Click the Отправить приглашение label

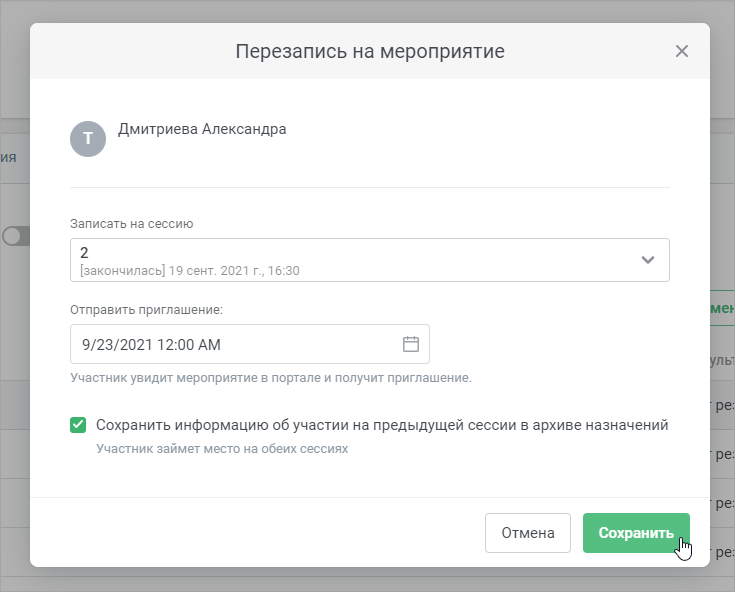click(146, 310)
